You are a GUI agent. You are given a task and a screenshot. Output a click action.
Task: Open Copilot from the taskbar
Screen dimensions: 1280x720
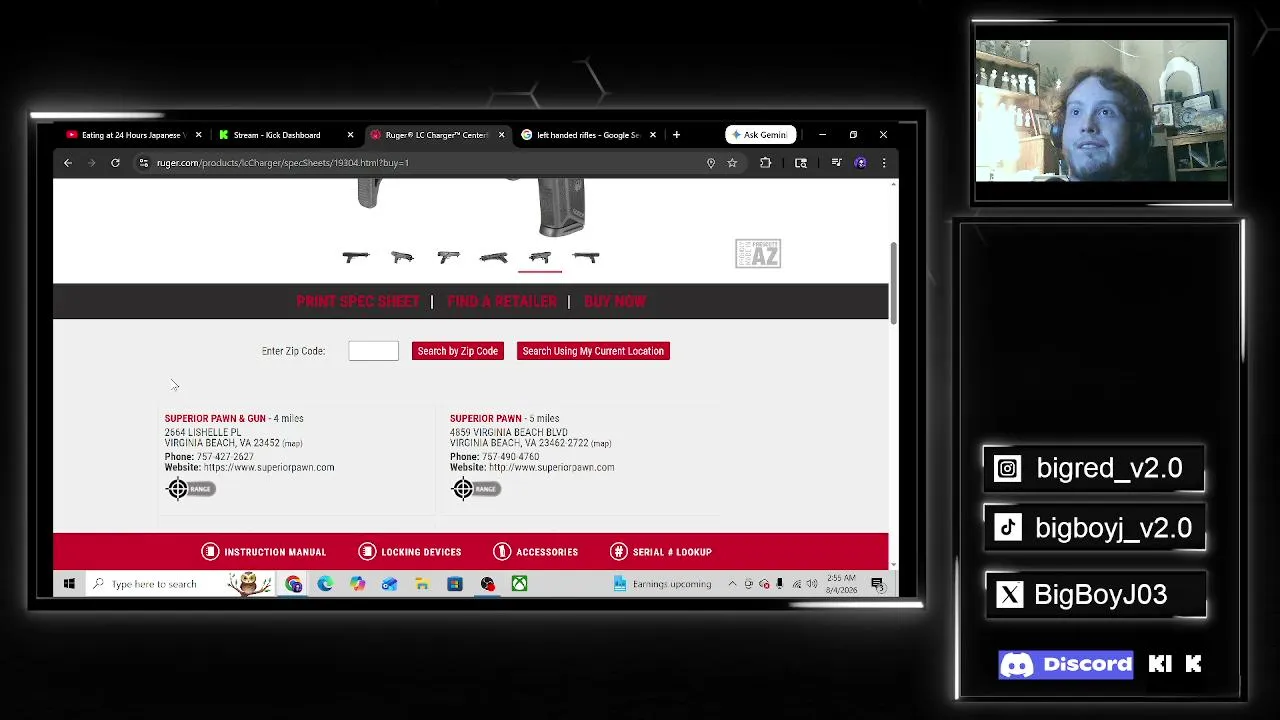[x=357, y=584]
